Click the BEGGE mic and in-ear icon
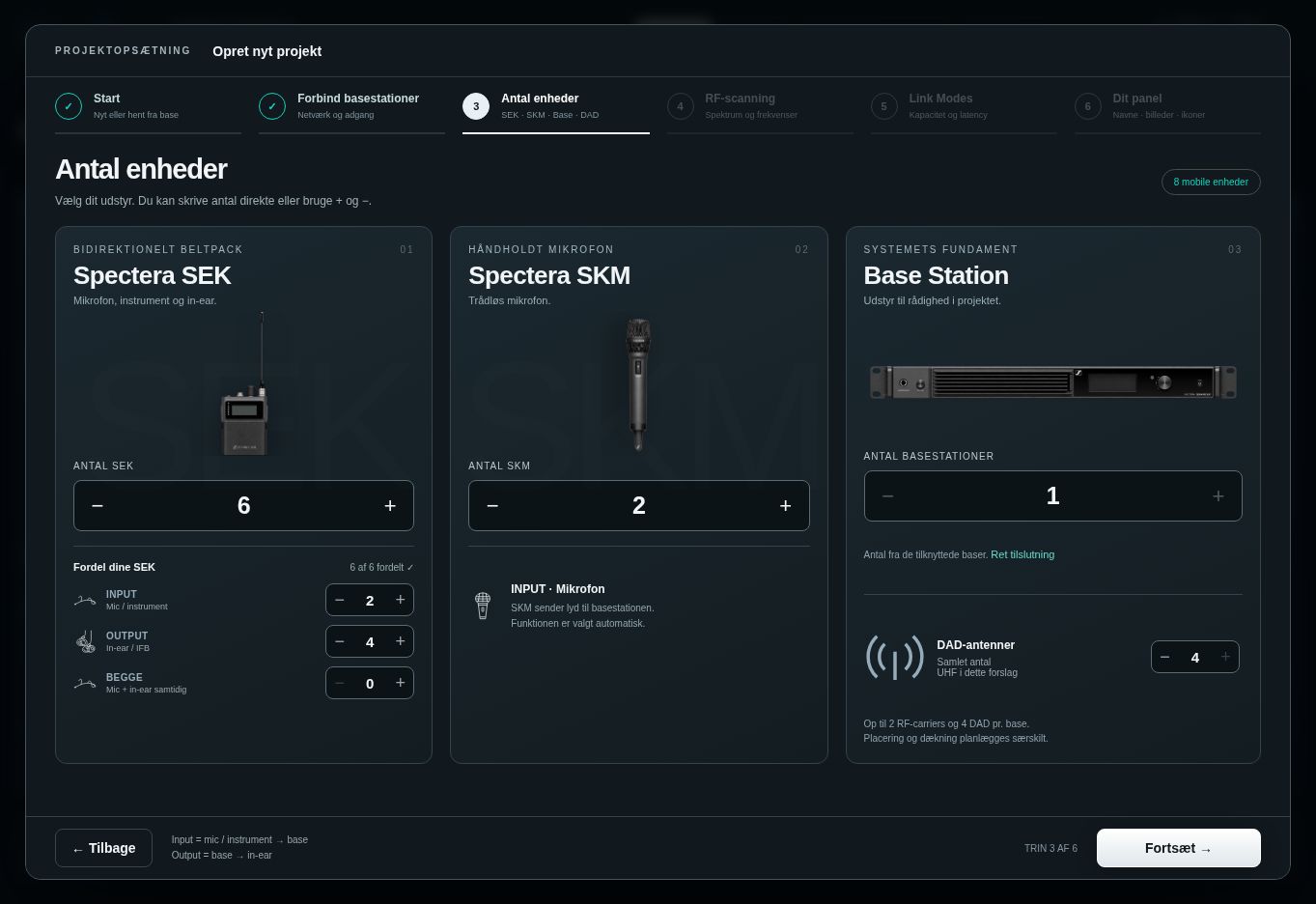 [85, 684]
